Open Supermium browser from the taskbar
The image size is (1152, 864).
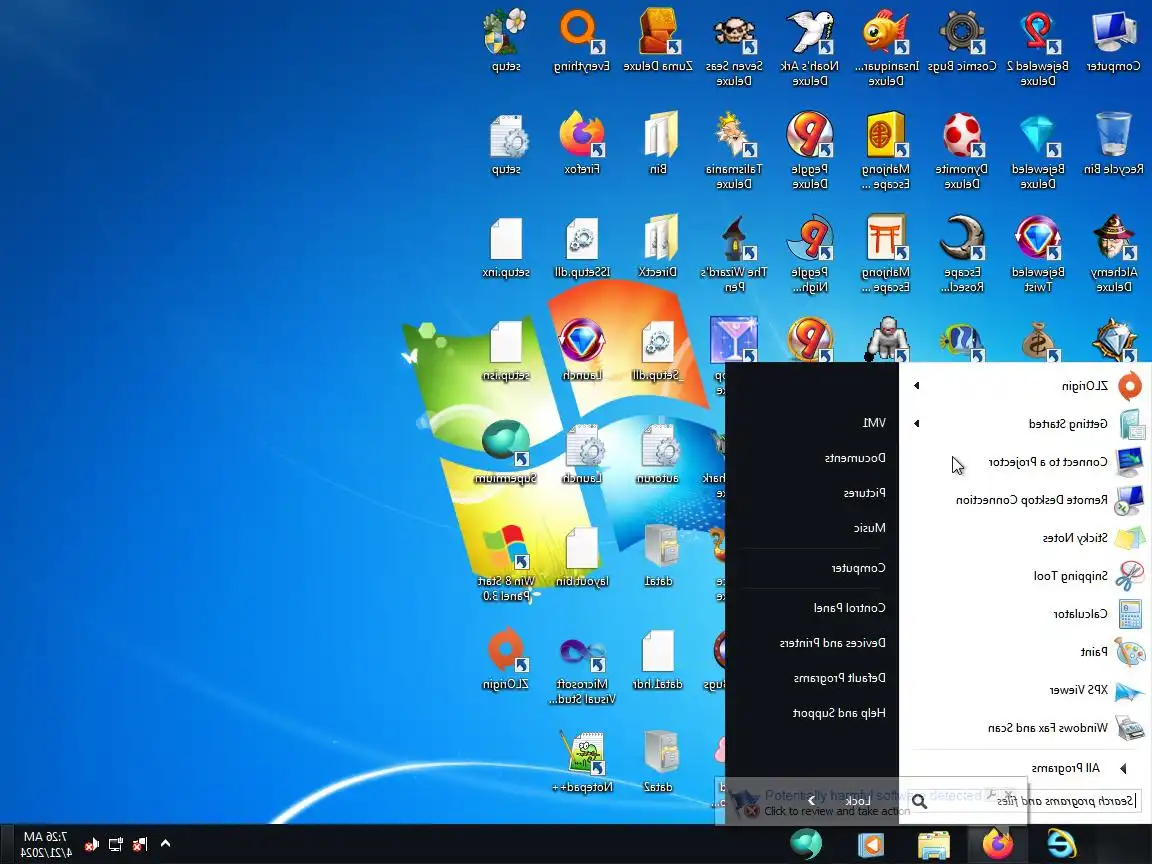point(806,843)
